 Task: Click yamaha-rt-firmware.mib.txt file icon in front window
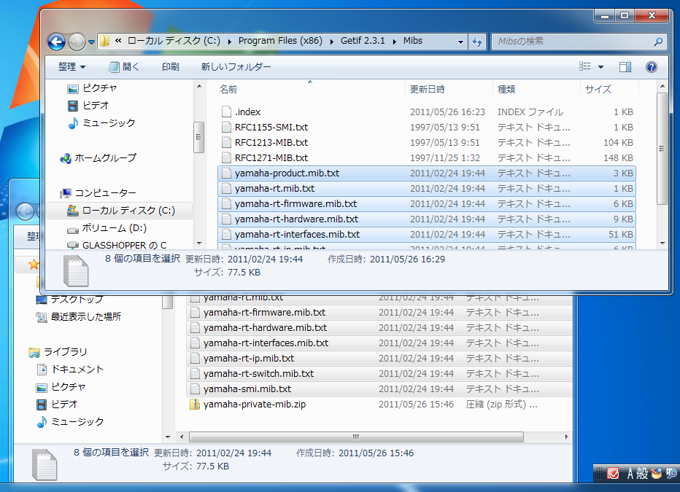click(x=226, y=203)
